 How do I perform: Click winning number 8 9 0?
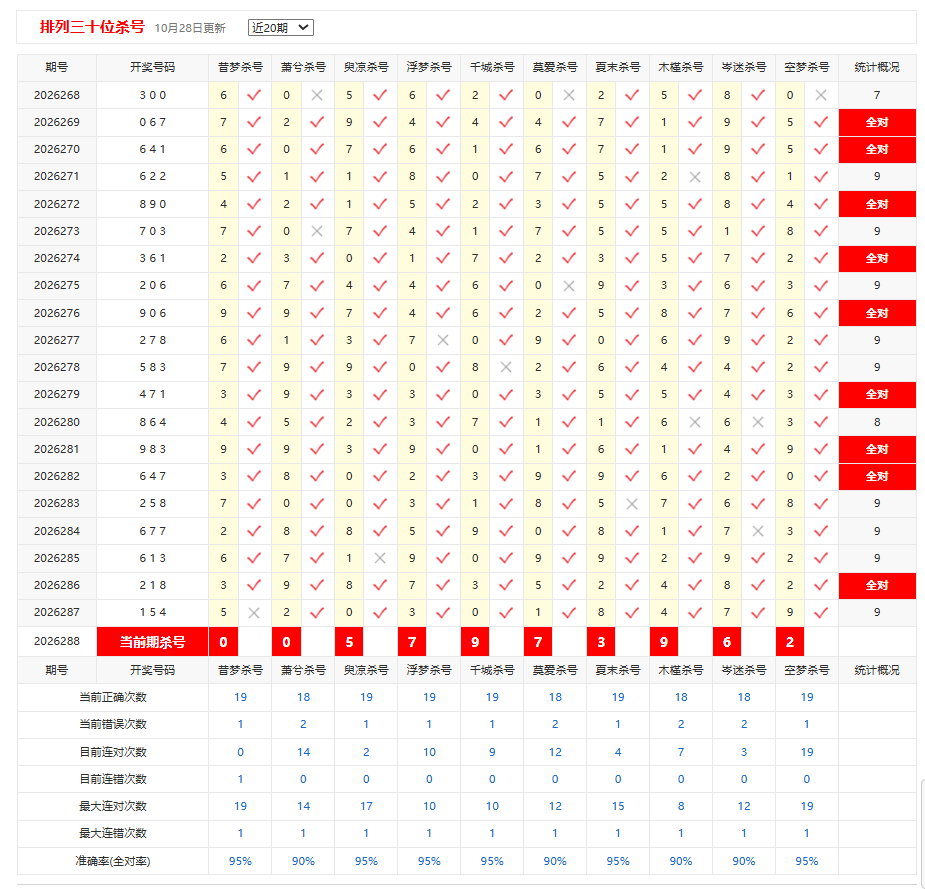coord(153,204)
